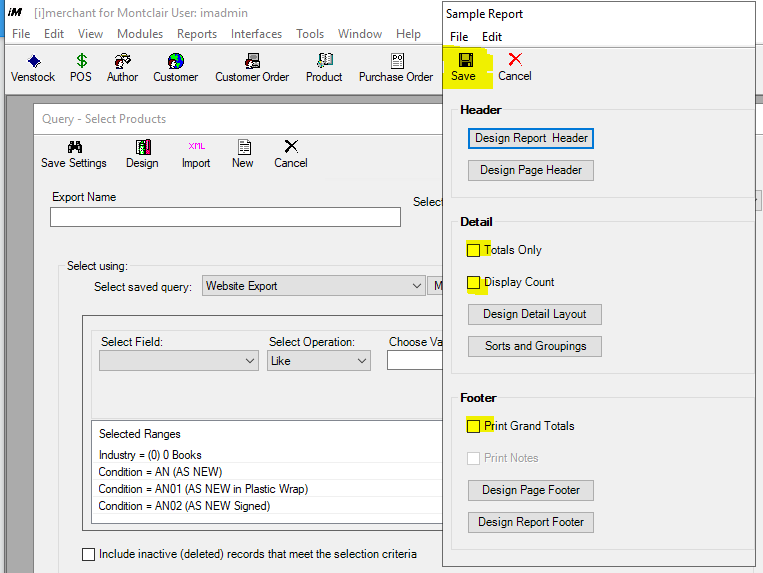Image resolution: width=763 pixels, height=573 pixels.
Task: Click Design icon in Query window
Action: coord(142,154)
